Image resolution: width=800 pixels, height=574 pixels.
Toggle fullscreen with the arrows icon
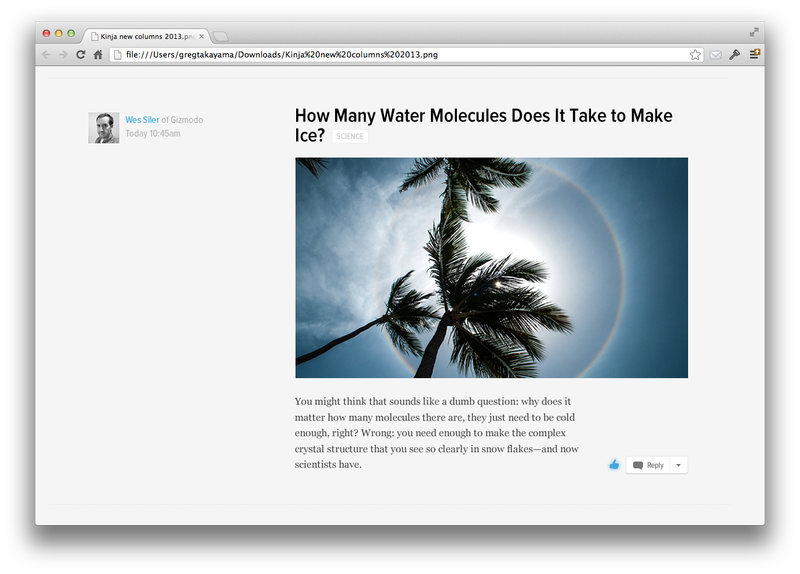pyautogui.click(x=754, y=32)
